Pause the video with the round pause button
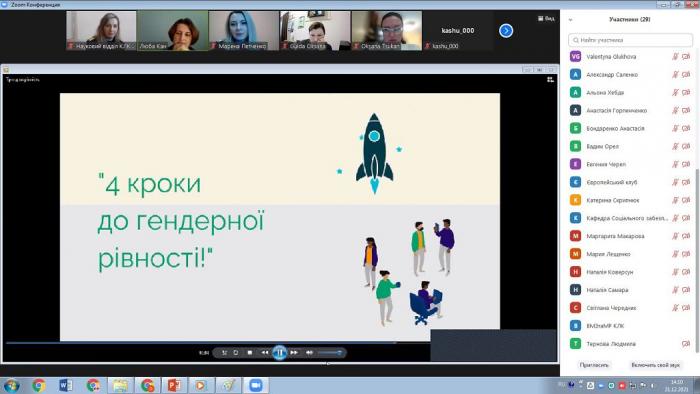Viewport: 700px width, 394px height. click(x=280, y=353)
